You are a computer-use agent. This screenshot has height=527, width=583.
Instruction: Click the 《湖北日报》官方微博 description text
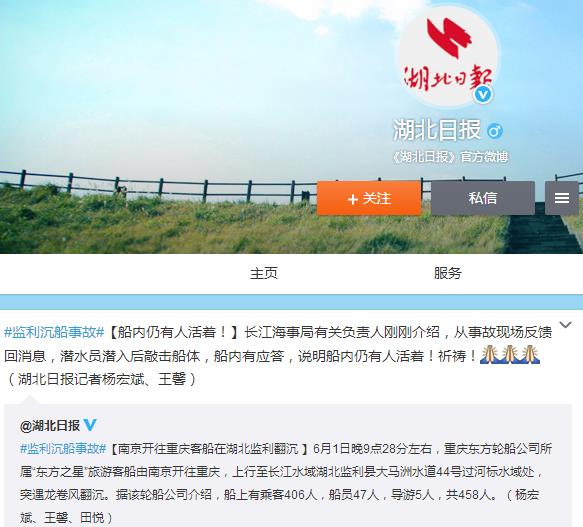450,157
